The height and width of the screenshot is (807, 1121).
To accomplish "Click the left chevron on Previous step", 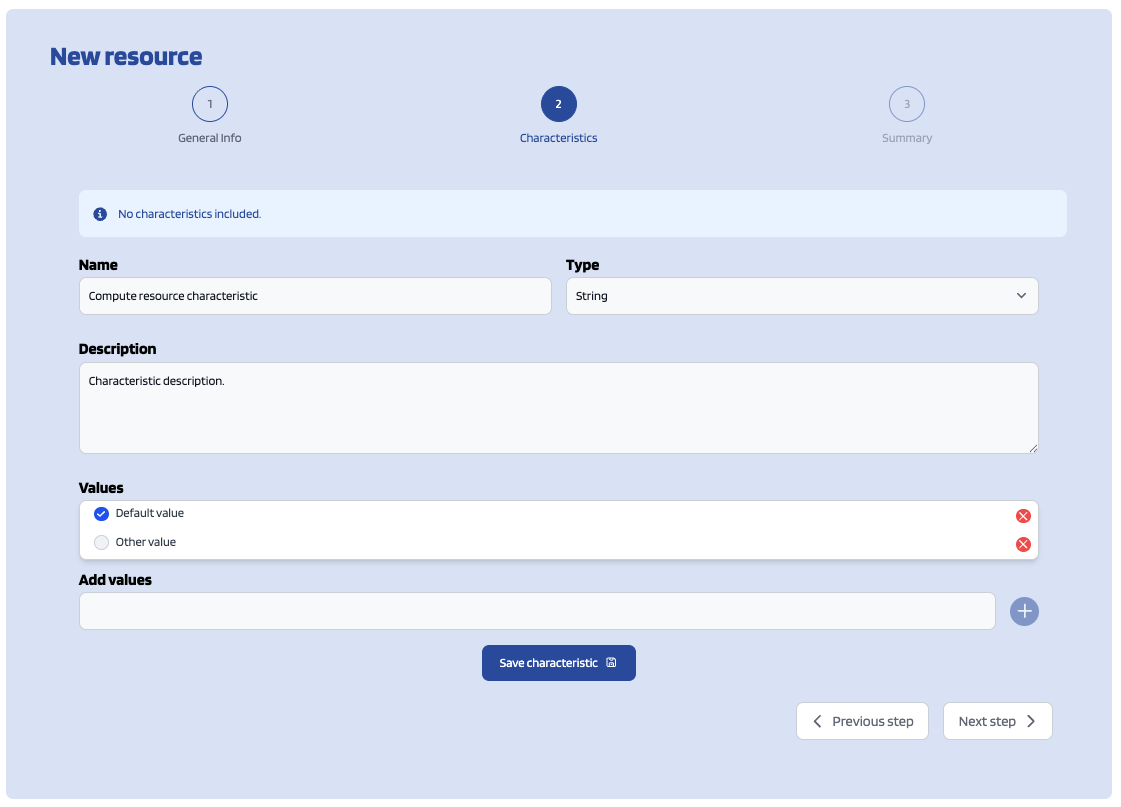I will point(817,721).
